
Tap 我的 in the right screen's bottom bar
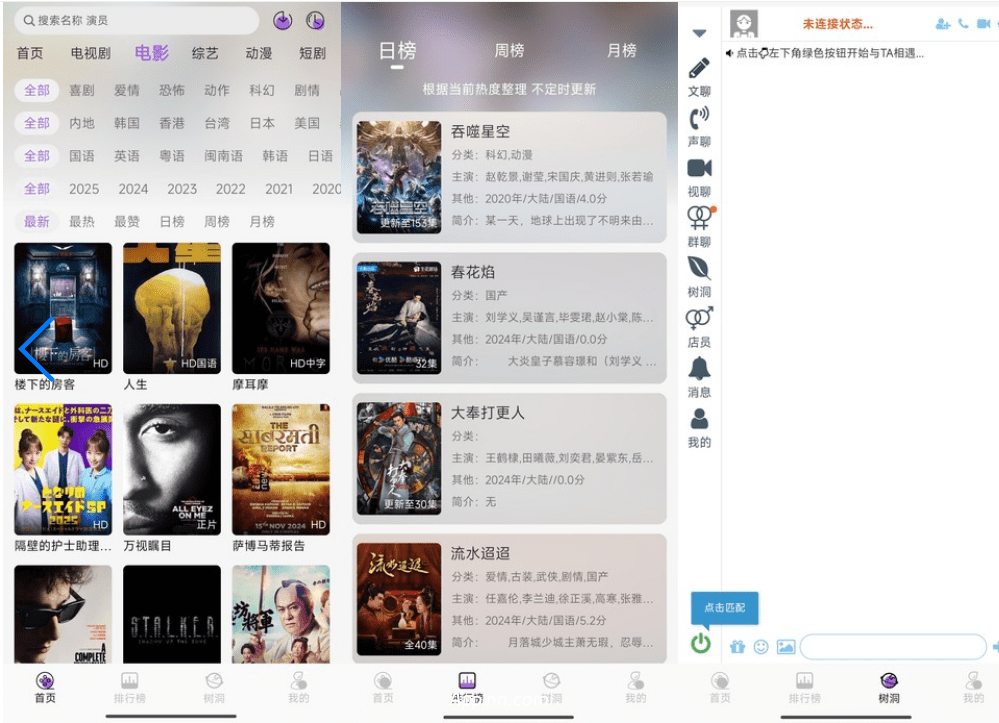click(x=973, y=688)
